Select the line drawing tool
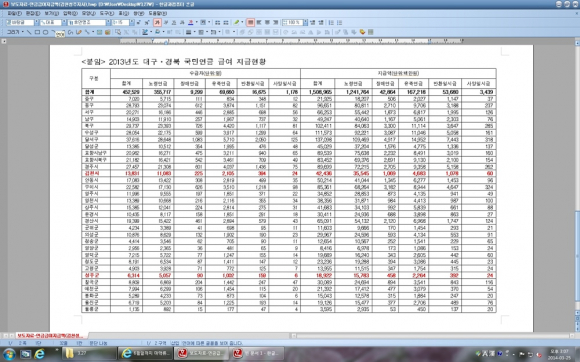The height and width of the screenshot is (362, 580). [x=29, y=32]
